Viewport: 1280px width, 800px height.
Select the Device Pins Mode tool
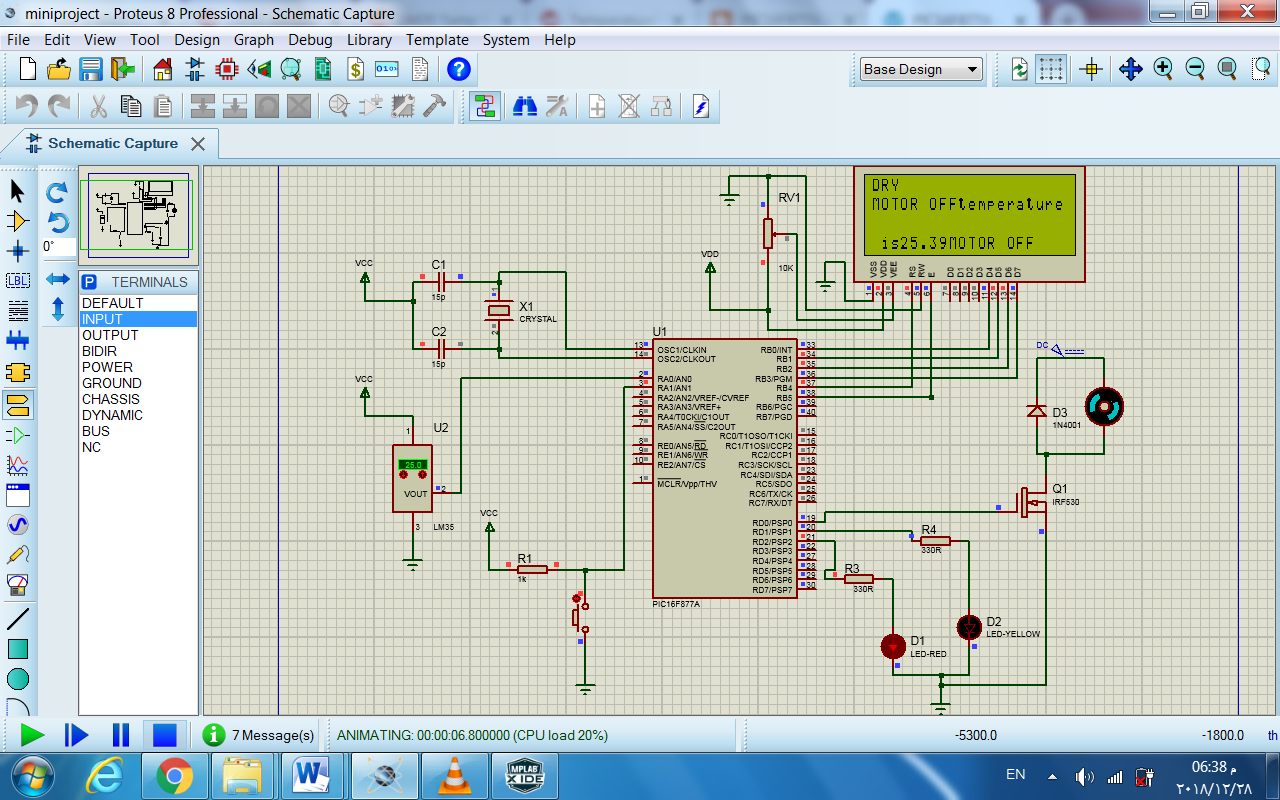(x=17, y=435)
